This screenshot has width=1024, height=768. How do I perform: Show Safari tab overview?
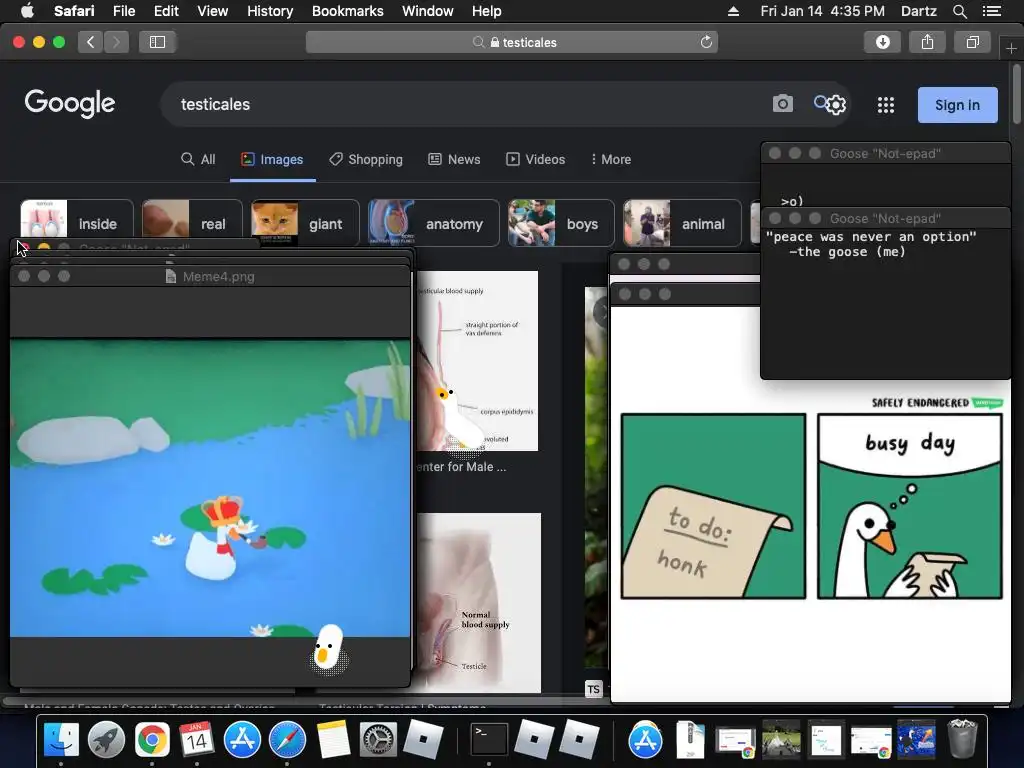click(x=972, y=42)
